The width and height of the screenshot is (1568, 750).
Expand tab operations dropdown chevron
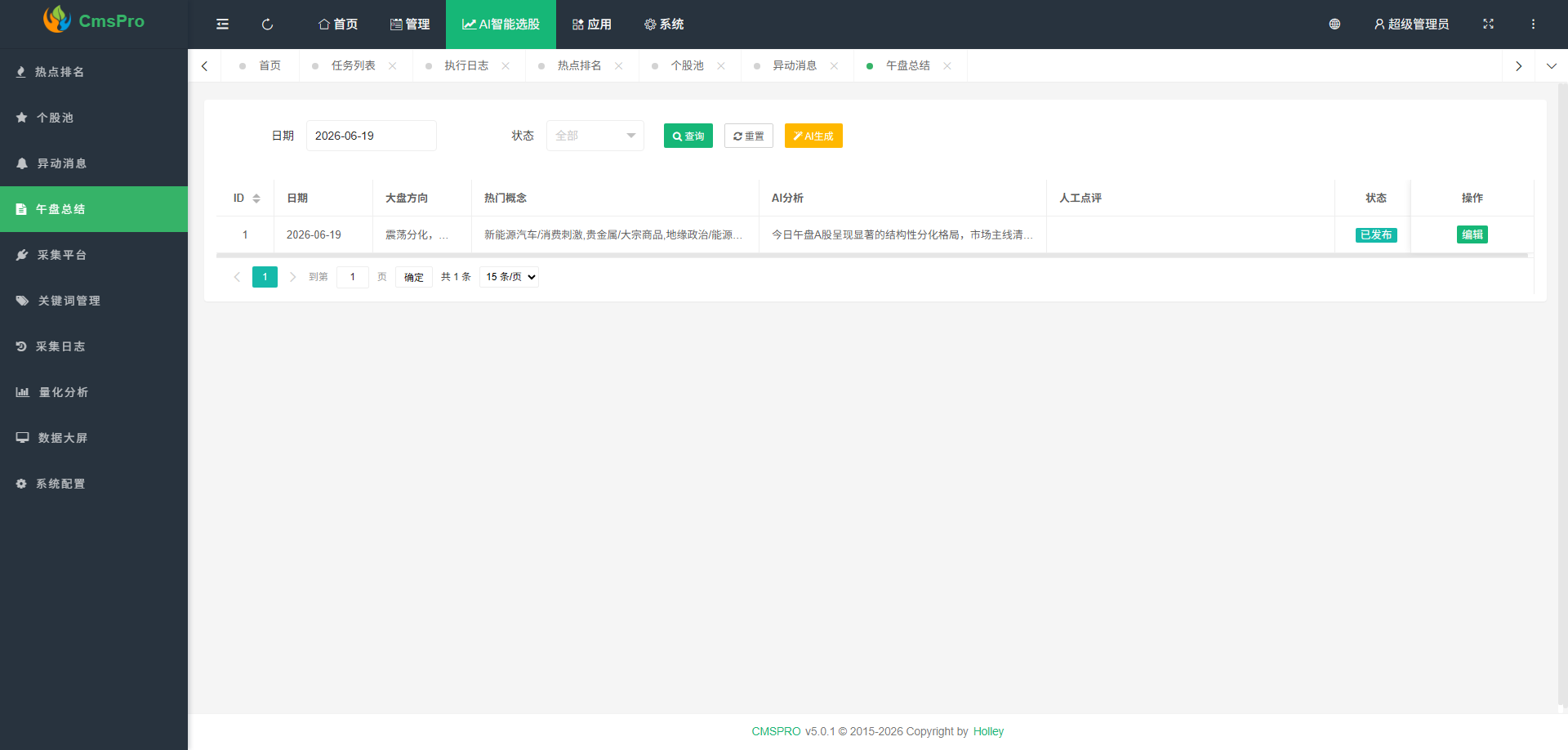coord(1552,66)
